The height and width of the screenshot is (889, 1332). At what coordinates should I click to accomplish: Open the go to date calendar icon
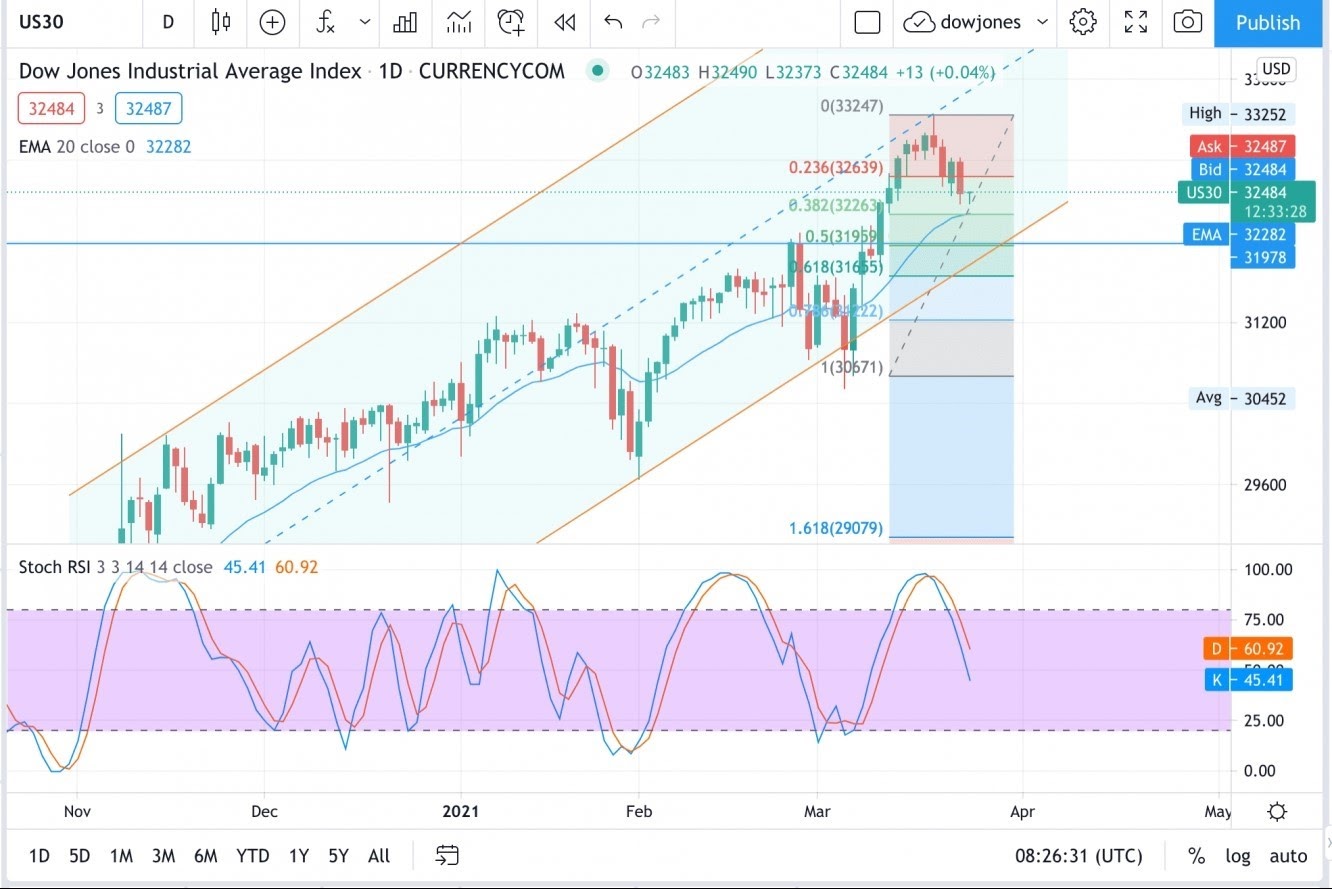447,856
